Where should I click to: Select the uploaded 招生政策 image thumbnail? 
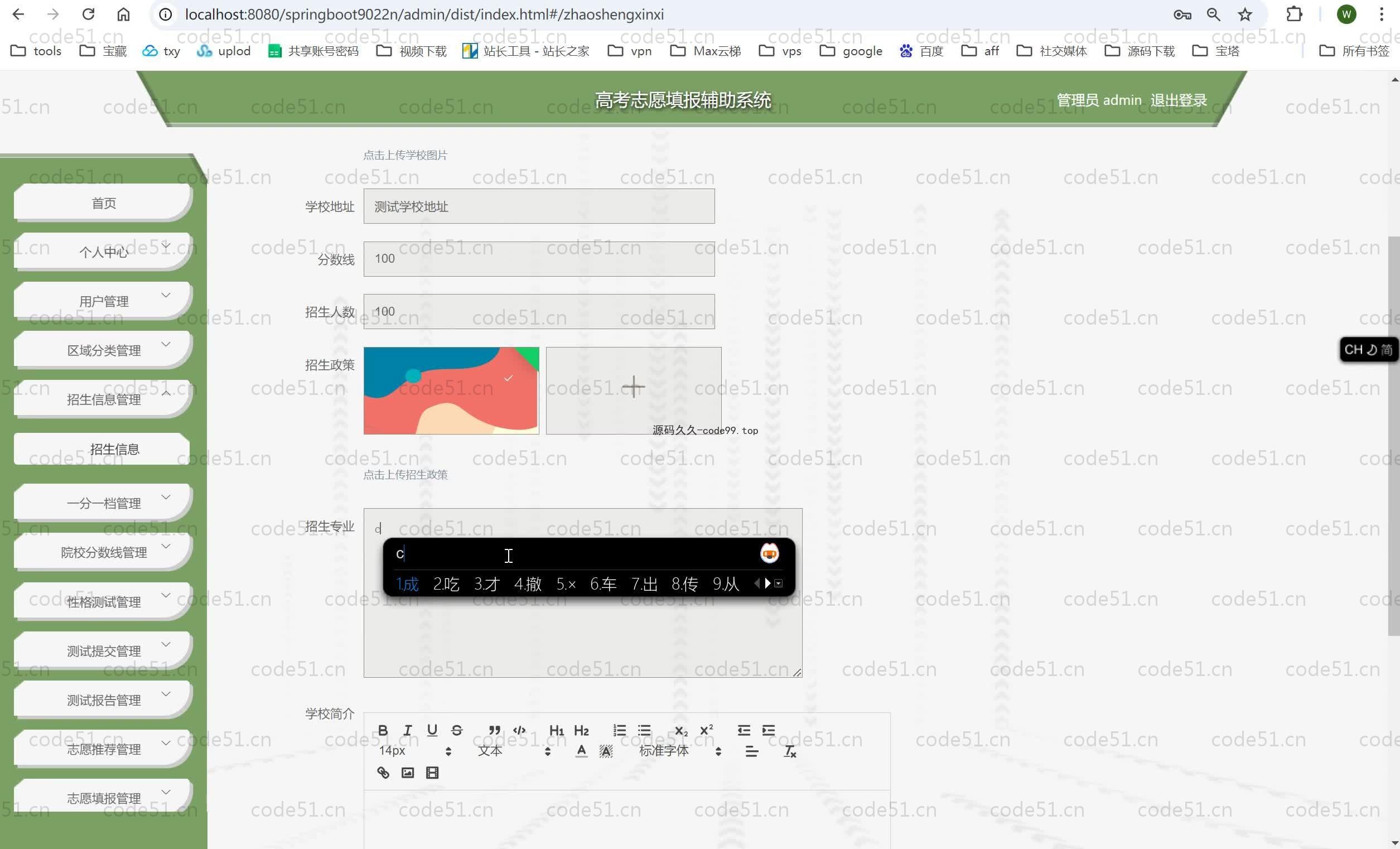pos(451,390)
